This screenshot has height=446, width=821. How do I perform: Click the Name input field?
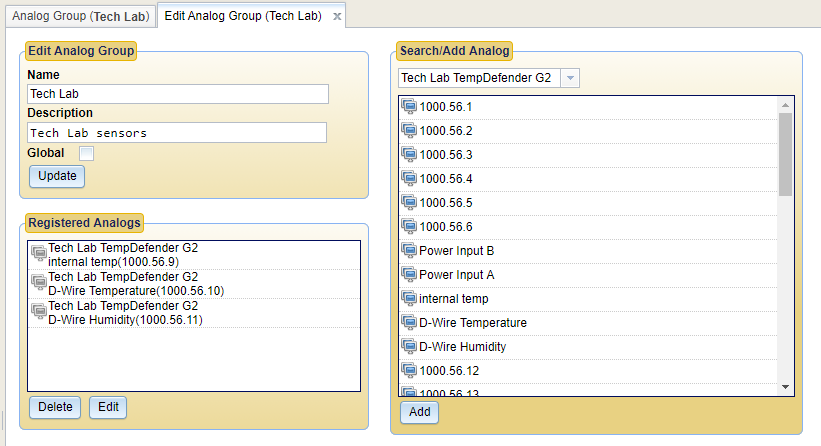tap(178, 94)
